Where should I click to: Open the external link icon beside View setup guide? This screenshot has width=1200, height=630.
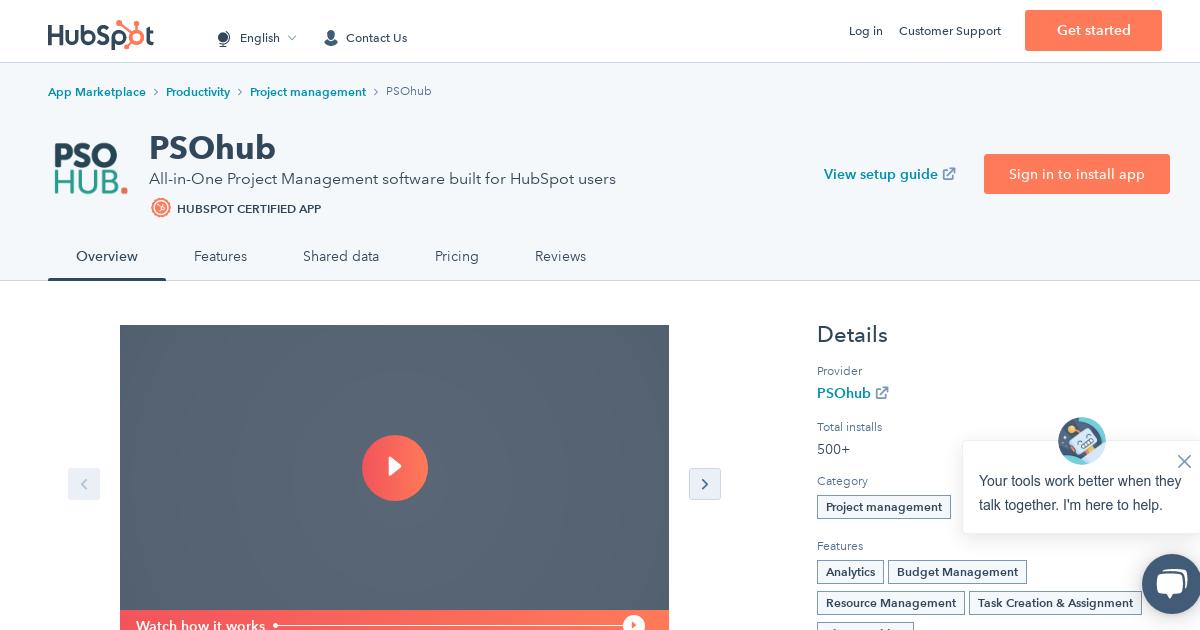click(x=948, y=173)
